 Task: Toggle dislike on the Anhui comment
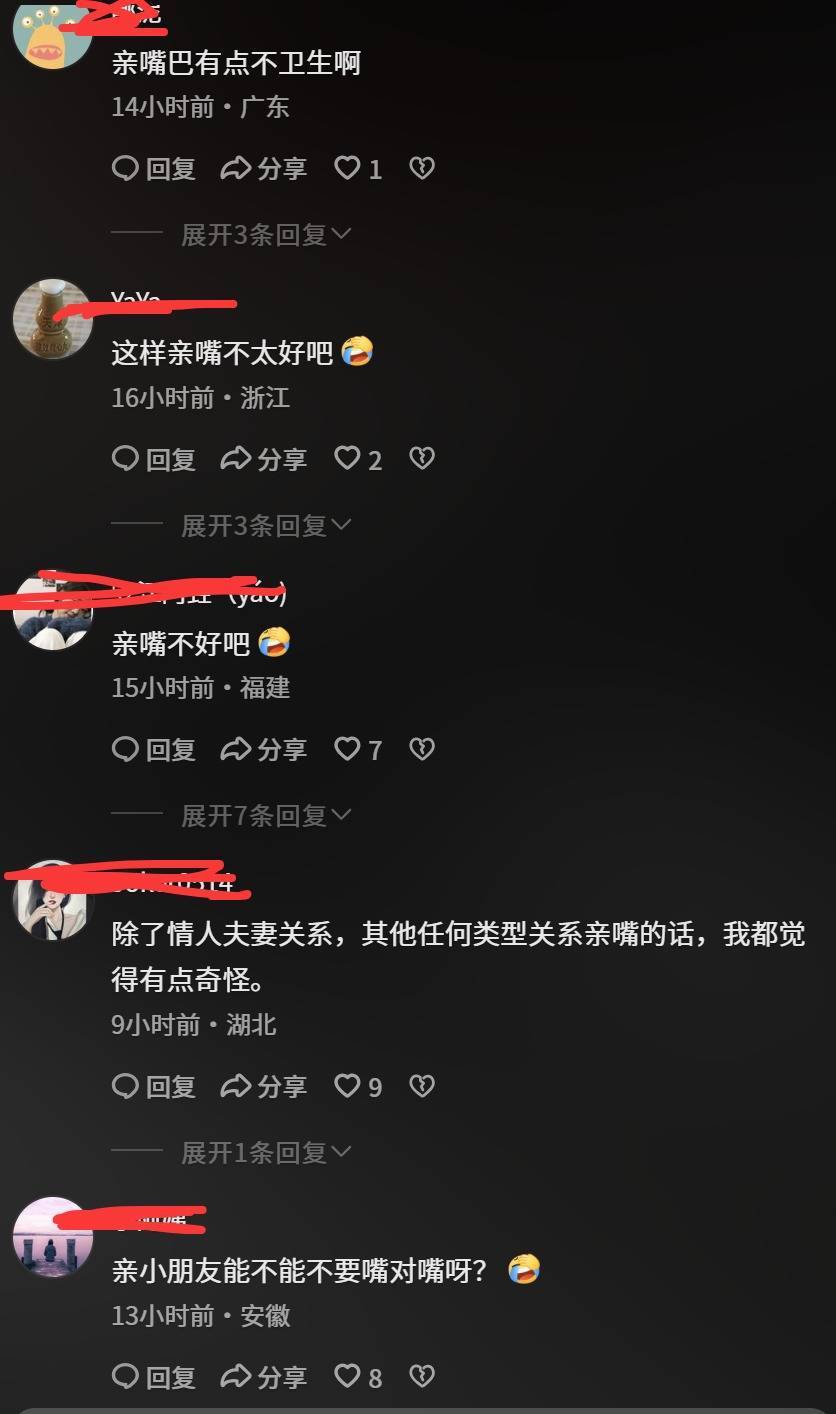422,1378
